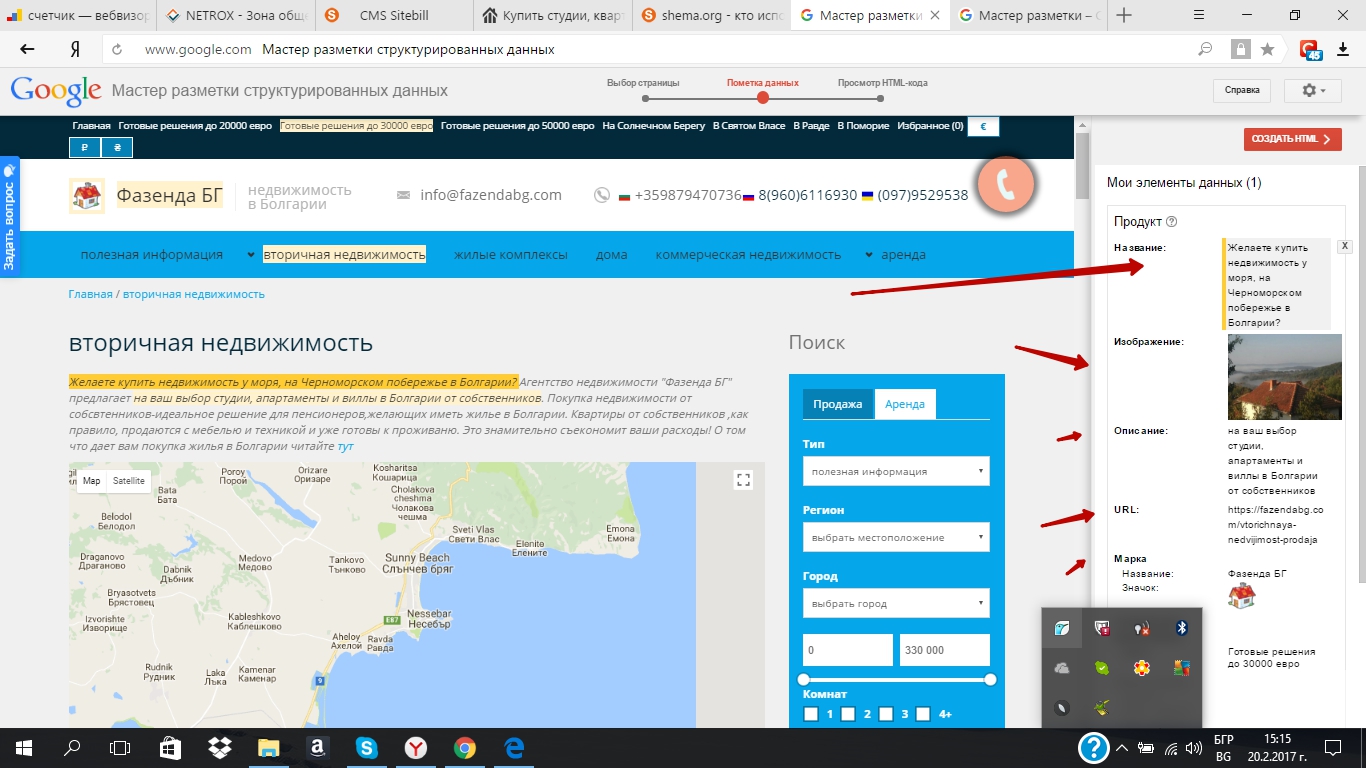Select euro currency toggle
The height and width of the screenshot is (768, 1366).
[x=984, y=127]
